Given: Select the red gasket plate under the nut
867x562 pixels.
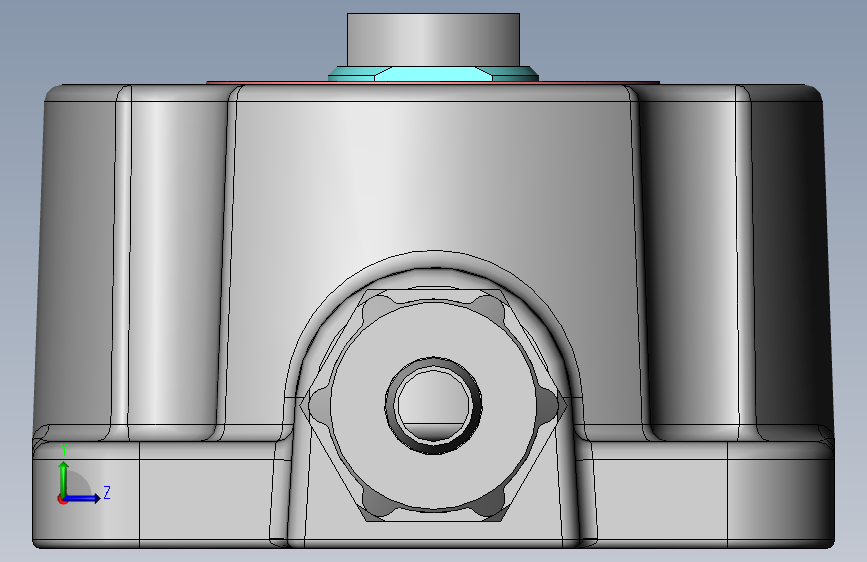Looking at the screenshot, I should pos(433,83).
